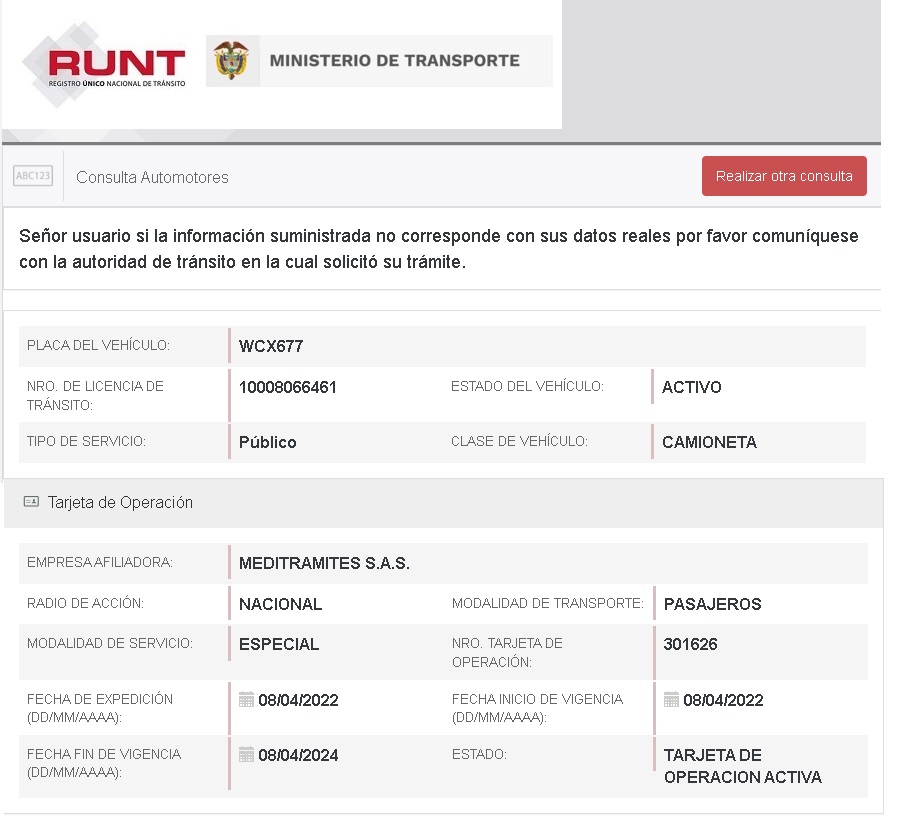This screenshot has width=900, height=834.
Task: Select the vehicle status ACTIVO value
Action: [691, 387]
